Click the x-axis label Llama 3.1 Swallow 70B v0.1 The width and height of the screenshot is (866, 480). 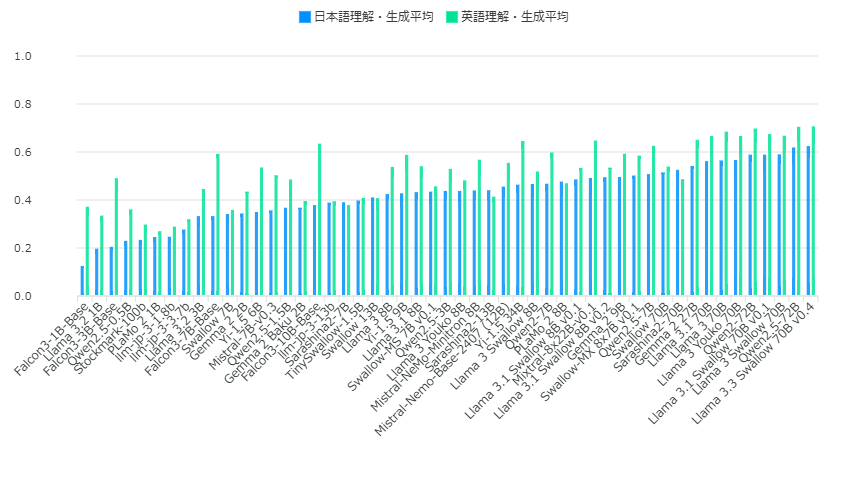709,362
